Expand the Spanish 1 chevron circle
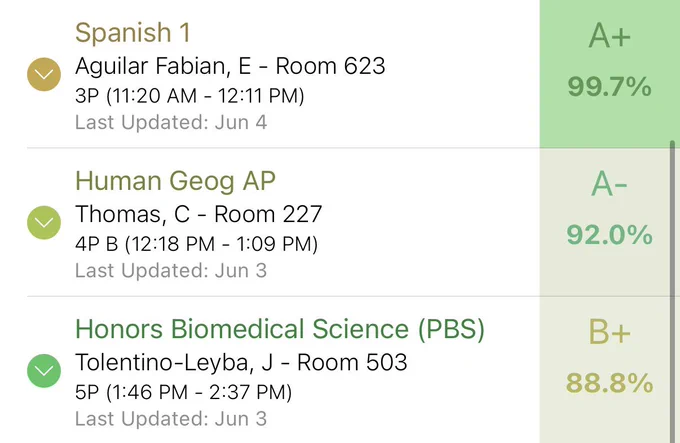 coord(44,74)
